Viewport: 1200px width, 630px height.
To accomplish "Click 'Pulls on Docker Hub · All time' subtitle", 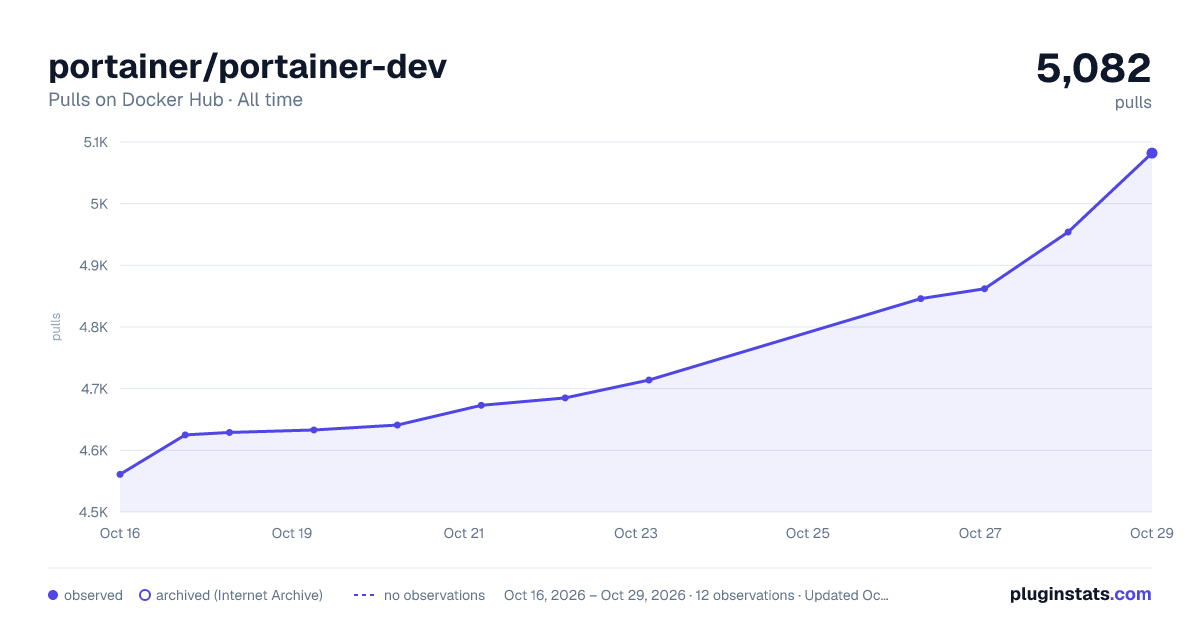I will click(x=175, y=100).
